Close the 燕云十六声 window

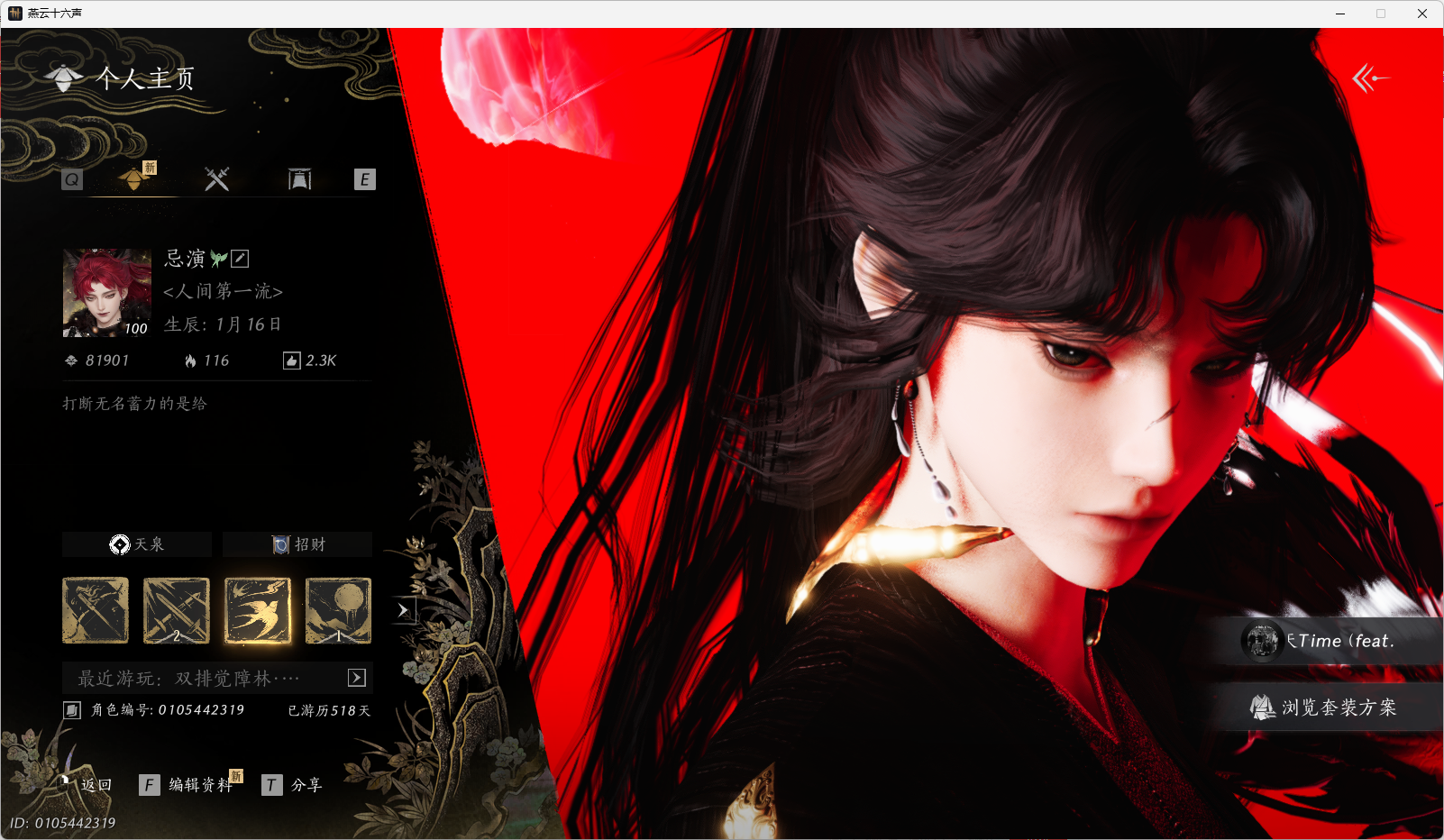1422,14
